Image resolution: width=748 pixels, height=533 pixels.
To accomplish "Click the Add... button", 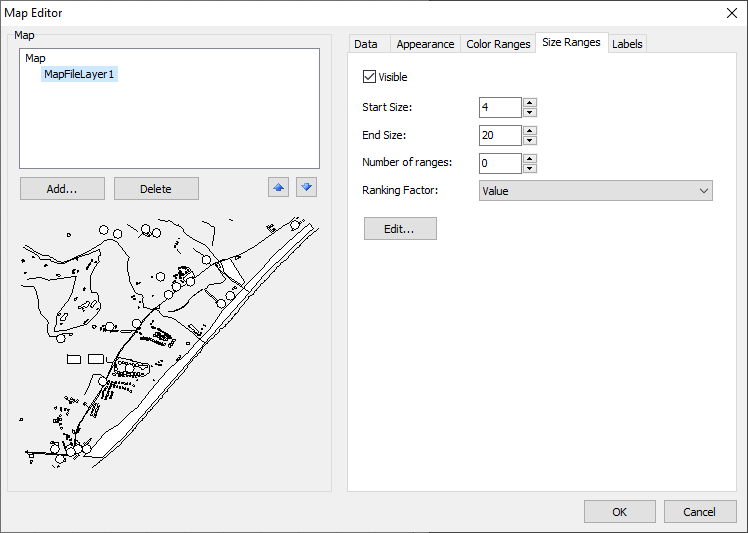I will [x=62, y=189].
